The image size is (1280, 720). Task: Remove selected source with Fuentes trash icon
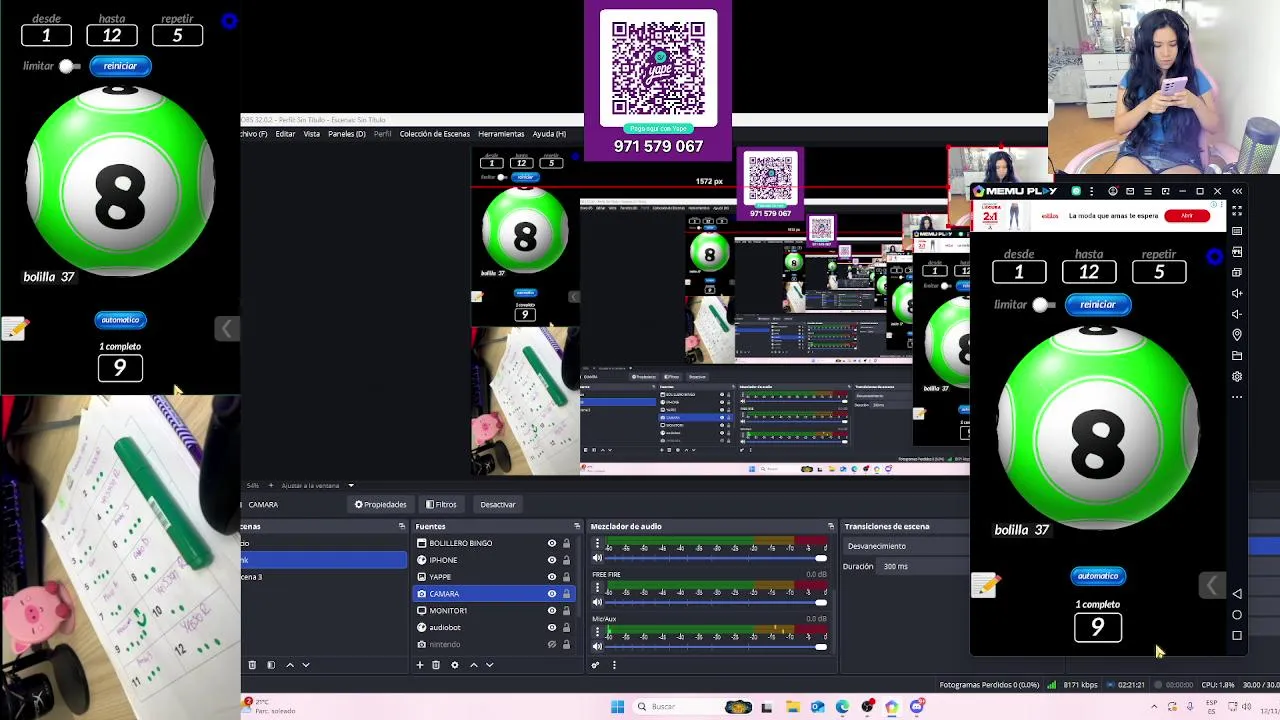click(x=436, y=665)
